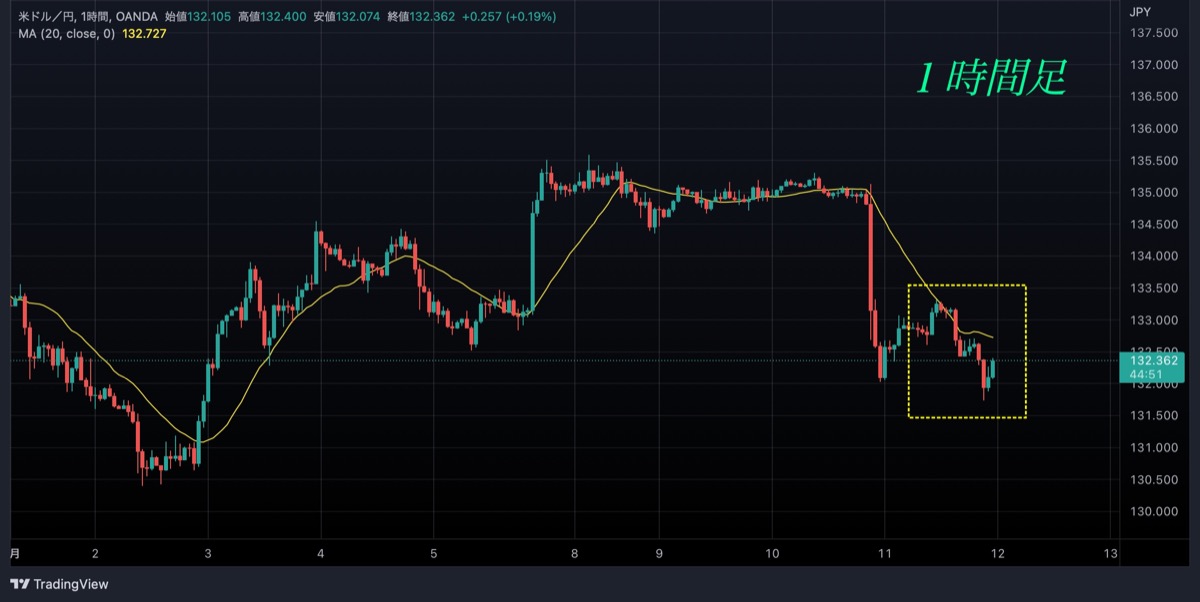This screenshot has height=602, width=1200.
Task: Click the 136.500 price axis label
Action: [x=1152, y=97]
